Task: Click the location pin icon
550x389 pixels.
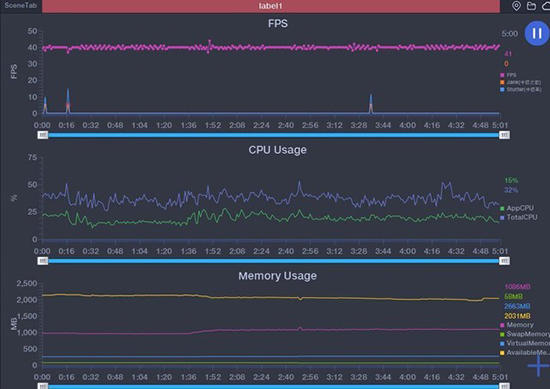Action: [516, 6]
